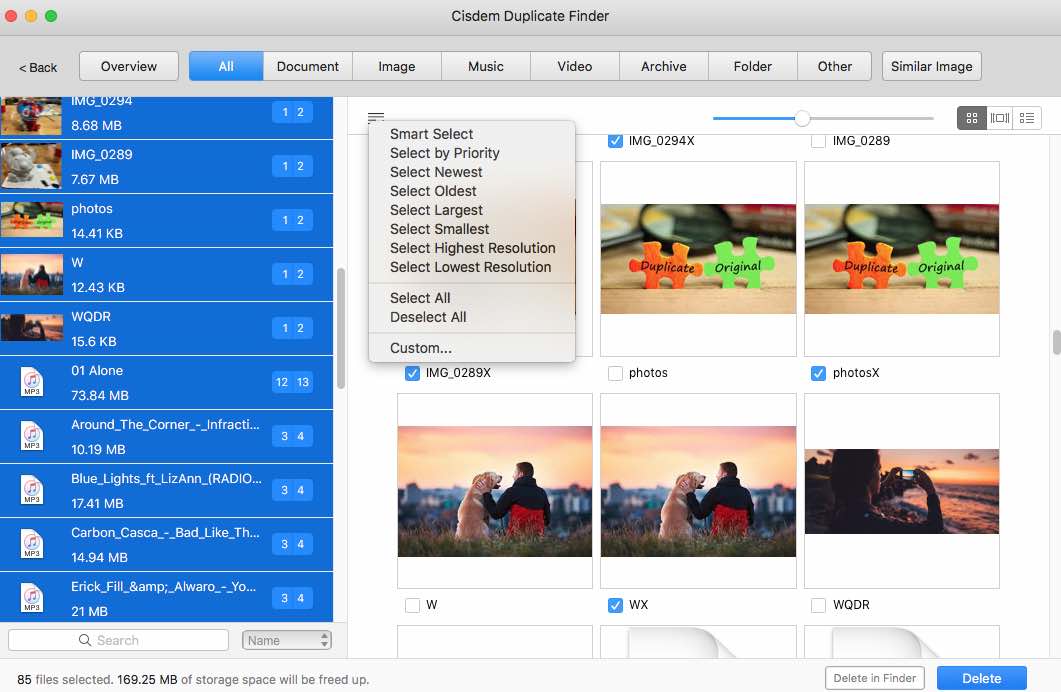Switch to the Music tab
Screen dimensions: 1061x692
(x=486, y=66)
